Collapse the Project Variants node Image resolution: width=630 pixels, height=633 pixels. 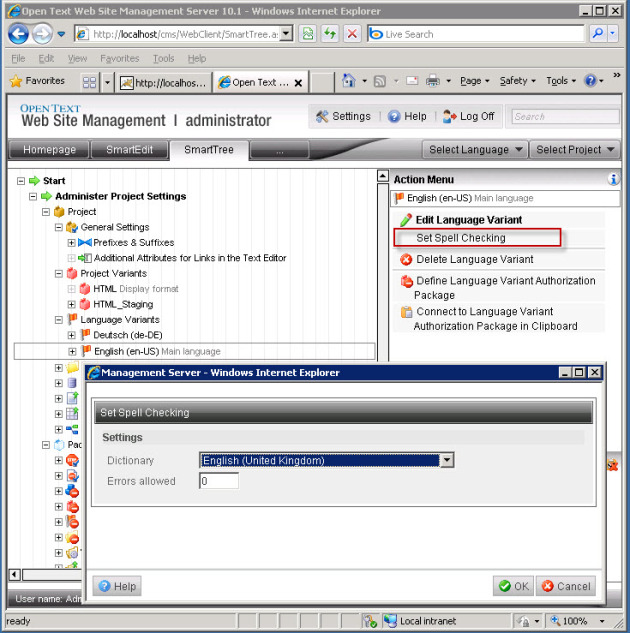click(59, 274)
